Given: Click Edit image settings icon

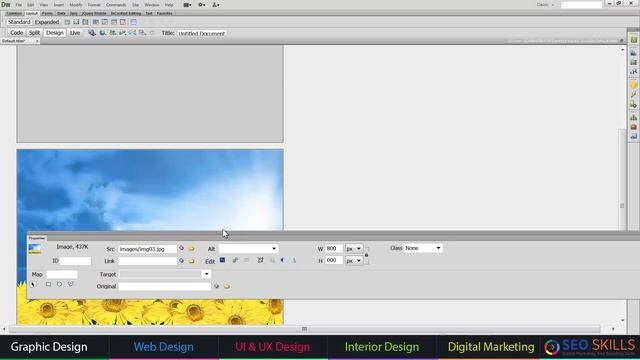Looking at the screenshot, I should (x=235, y=260).
